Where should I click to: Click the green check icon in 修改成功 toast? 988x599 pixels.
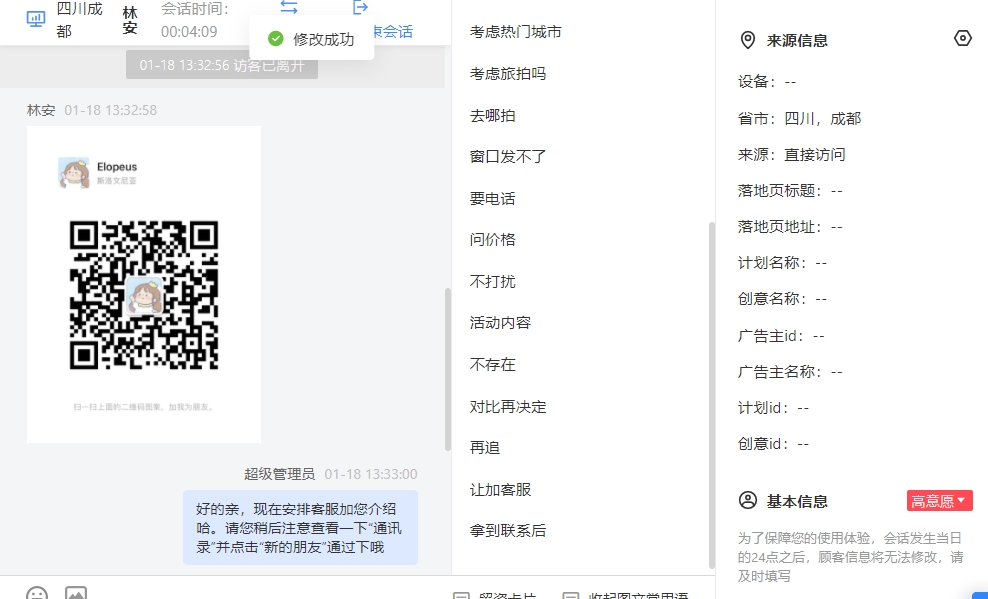[275, 39]
